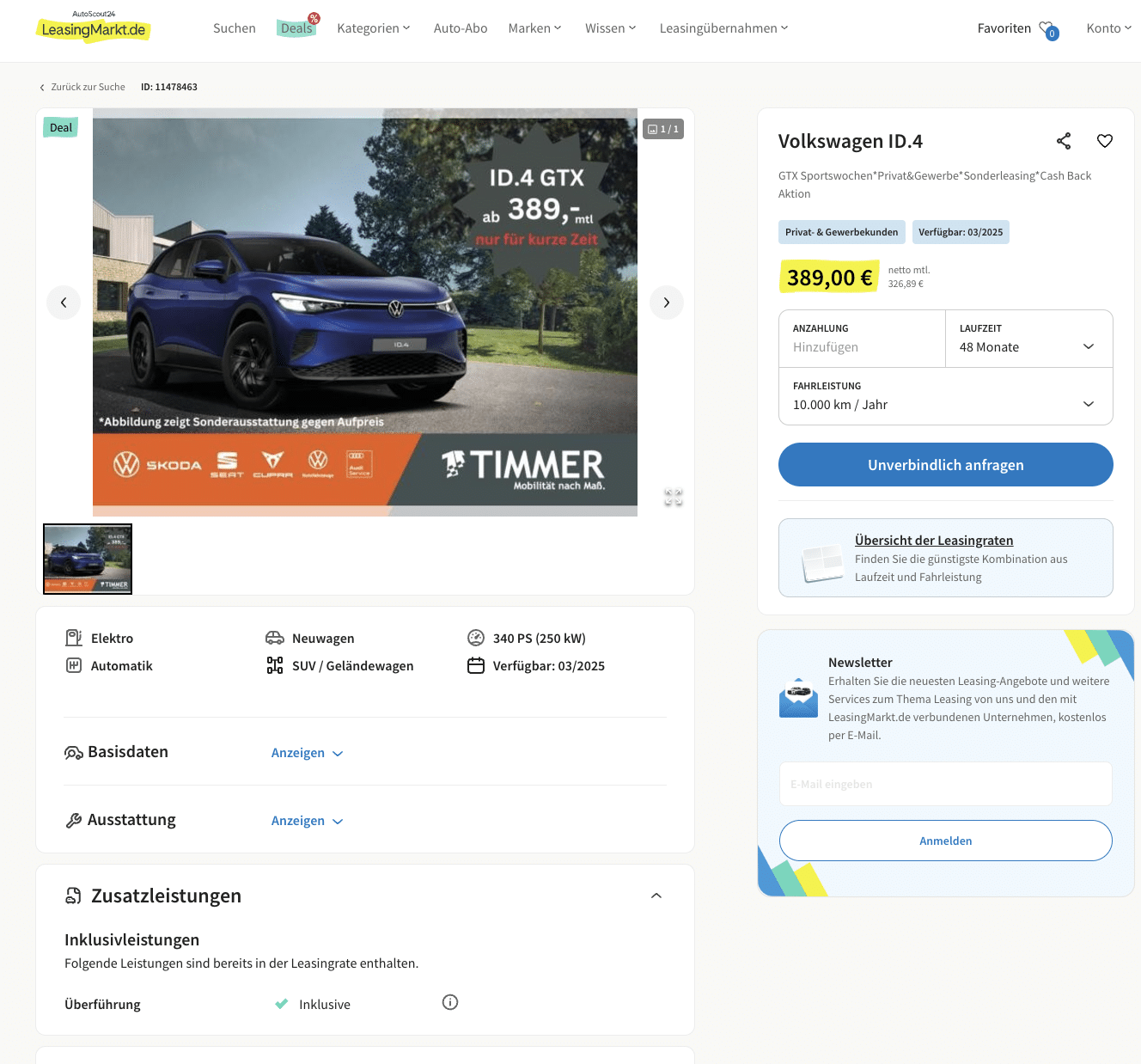Open Favoriten heart counter in header

tap(1049, 30)
